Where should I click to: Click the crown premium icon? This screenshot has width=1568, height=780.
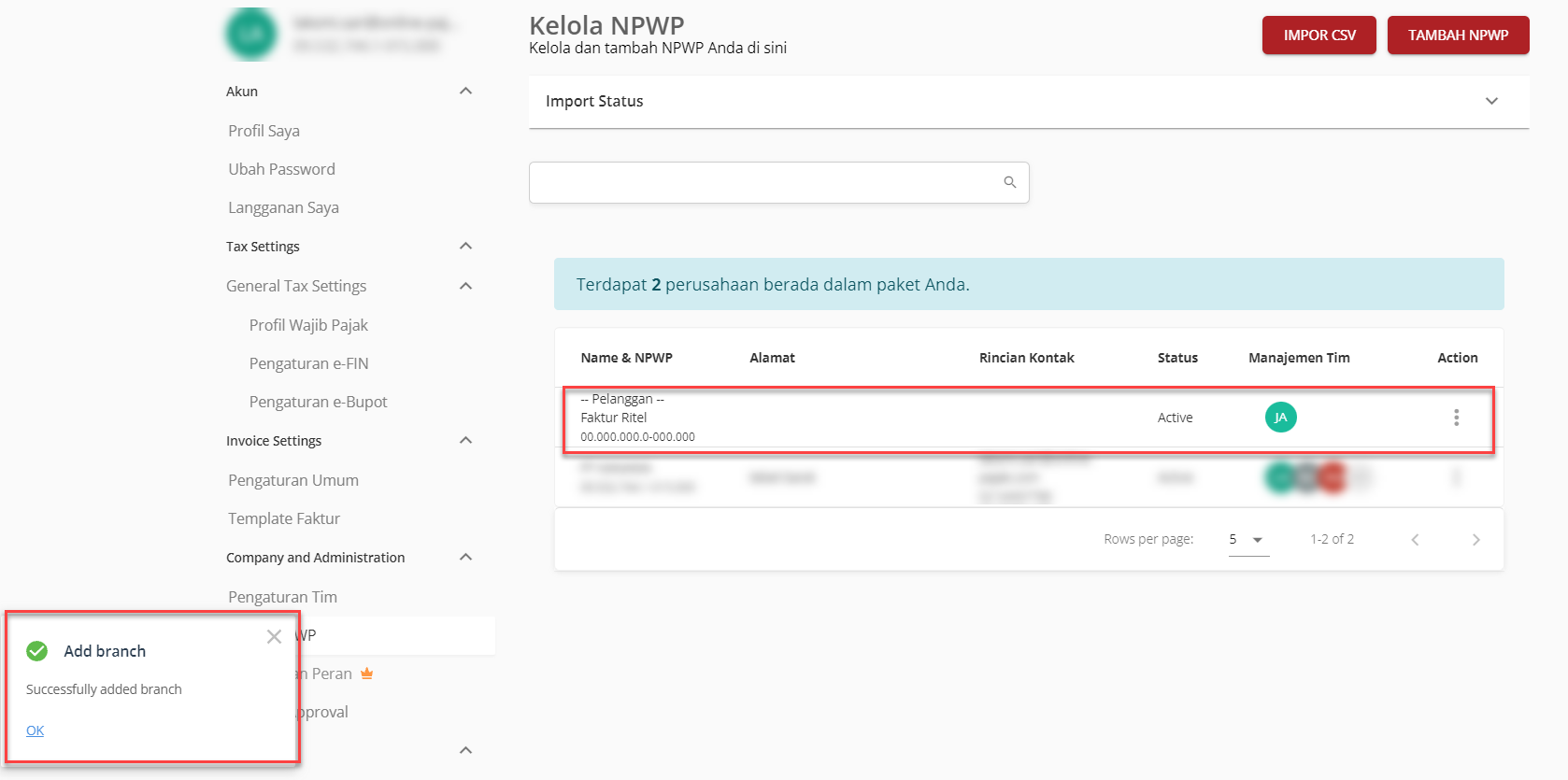(367, 674)
